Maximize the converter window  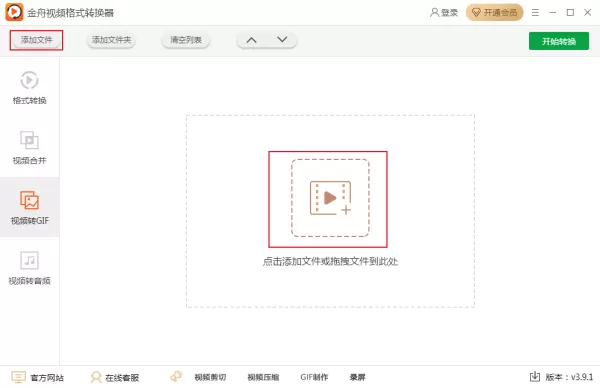click(x=570, y=13)
